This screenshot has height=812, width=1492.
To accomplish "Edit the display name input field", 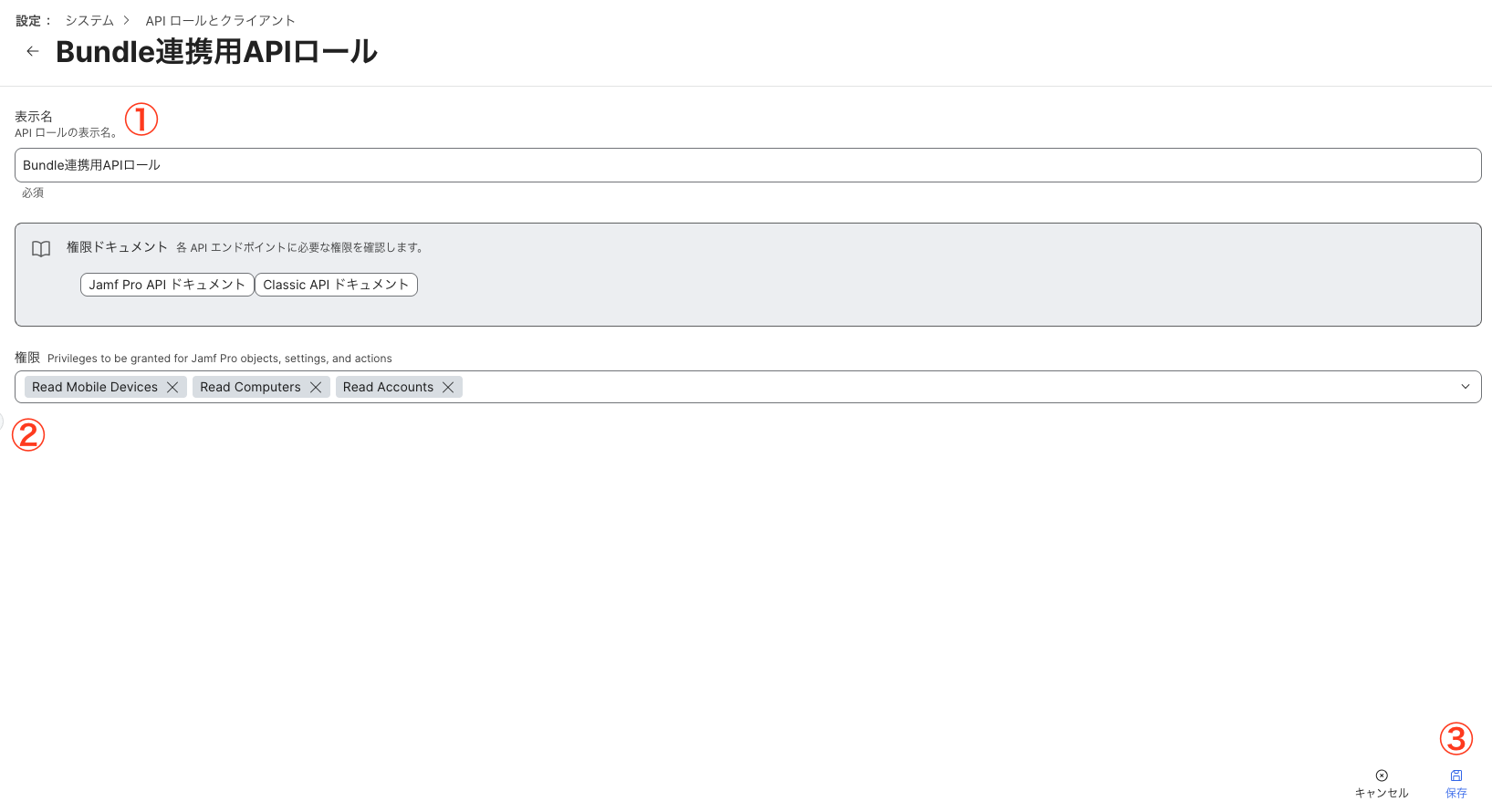I will [748, 165].
